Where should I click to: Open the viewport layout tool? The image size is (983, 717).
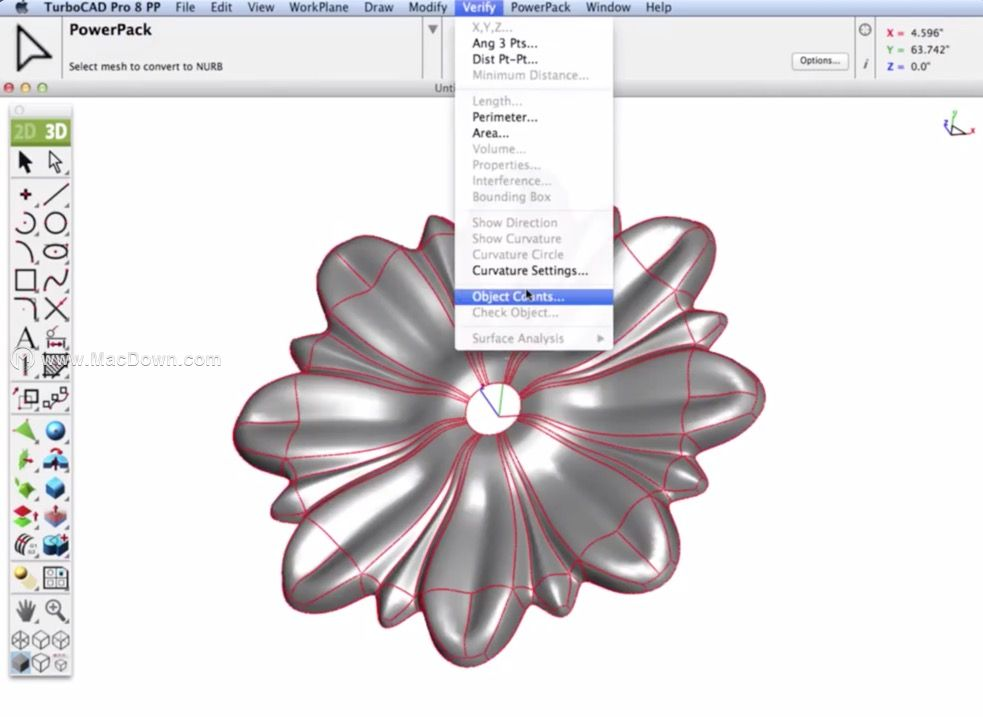coord(55,578)
